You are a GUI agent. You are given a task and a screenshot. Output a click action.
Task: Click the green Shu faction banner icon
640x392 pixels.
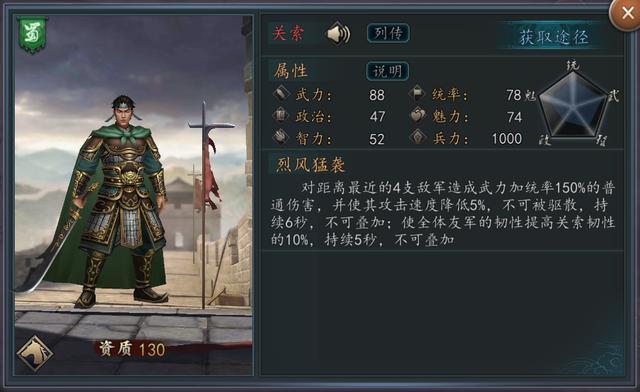click(32, 35)
